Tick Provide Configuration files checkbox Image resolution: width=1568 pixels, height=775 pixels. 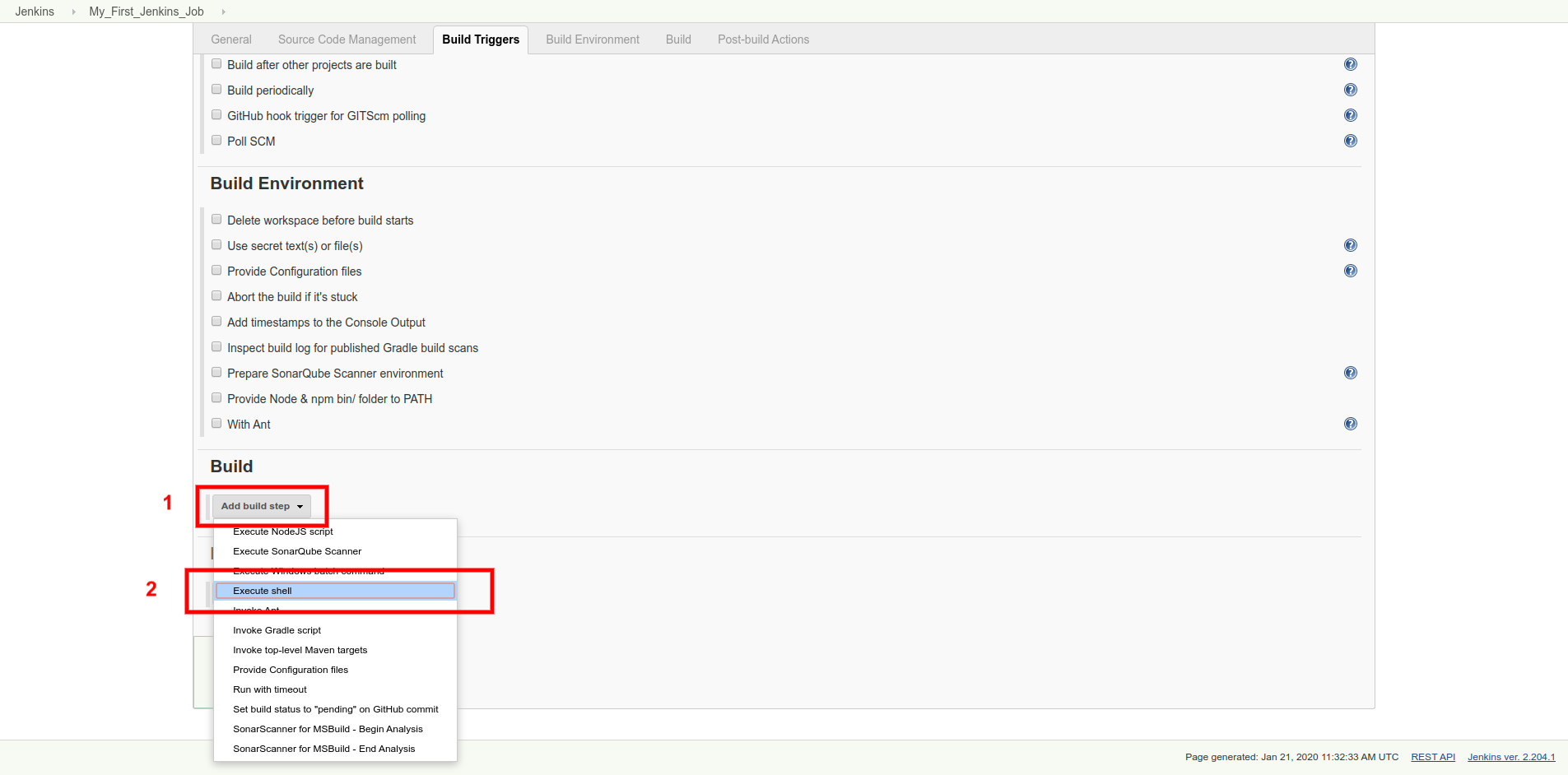[216, 270]
